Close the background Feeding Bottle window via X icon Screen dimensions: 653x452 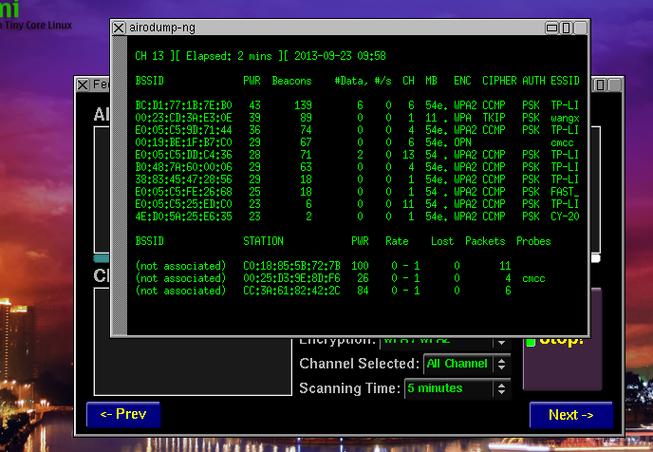[83, 85]
